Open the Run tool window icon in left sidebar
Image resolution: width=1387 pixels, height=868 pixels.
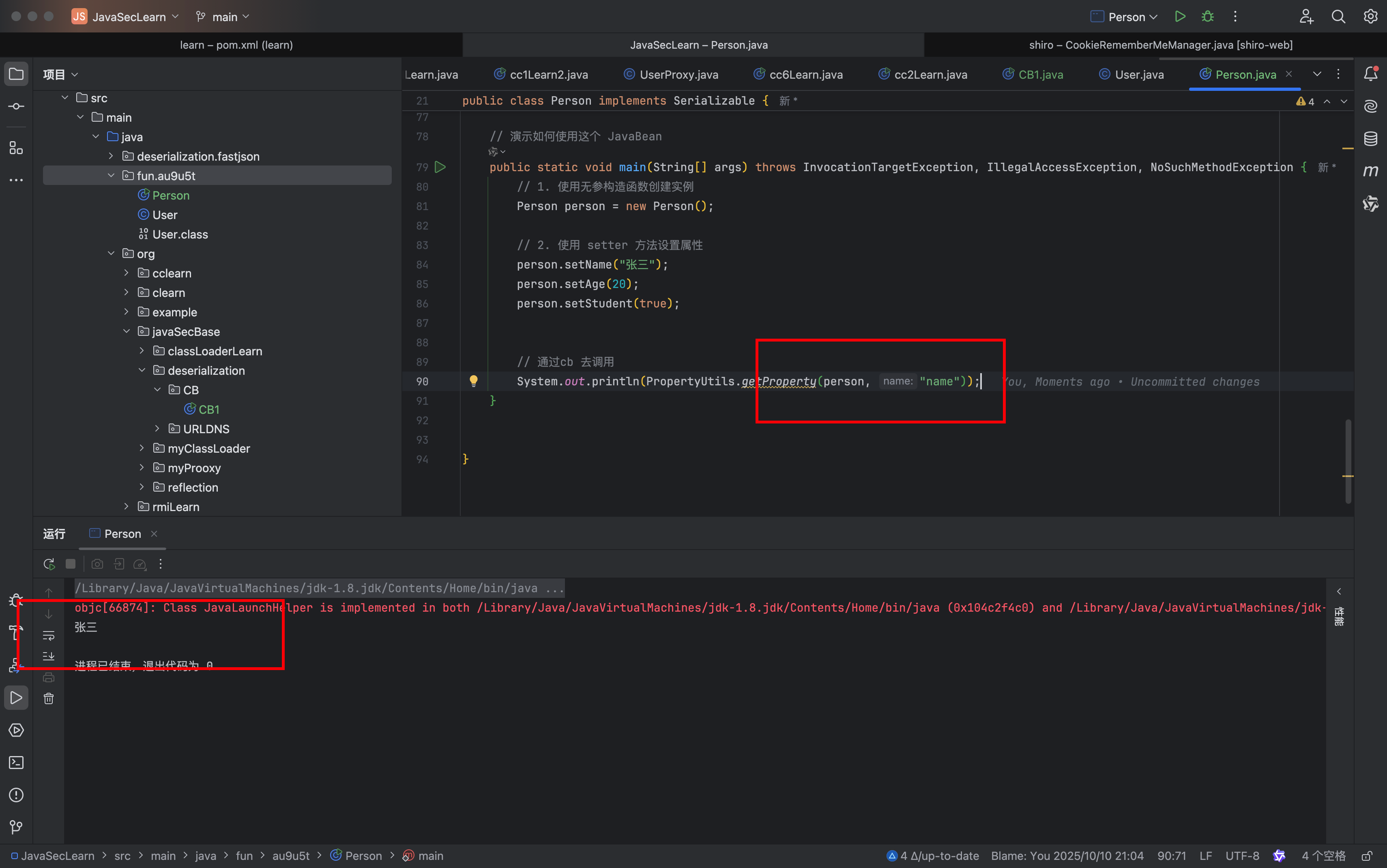pos(16,698)
